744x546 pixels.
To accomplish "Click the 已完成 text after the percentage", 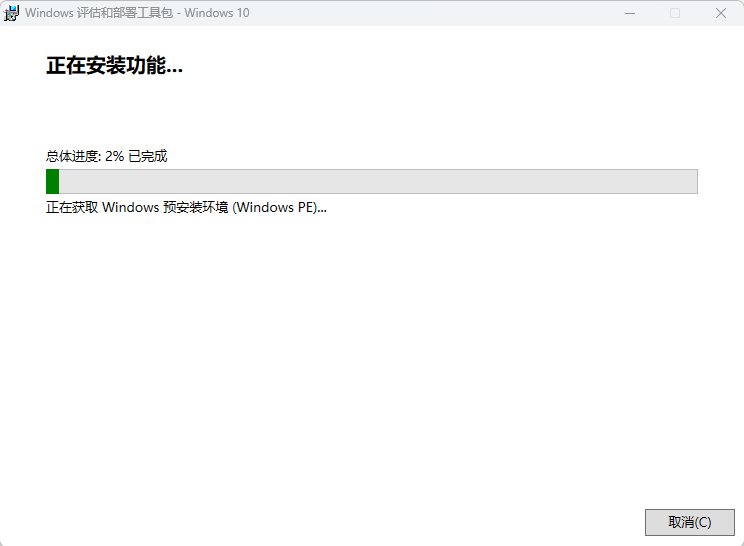I will click(147, 156).
